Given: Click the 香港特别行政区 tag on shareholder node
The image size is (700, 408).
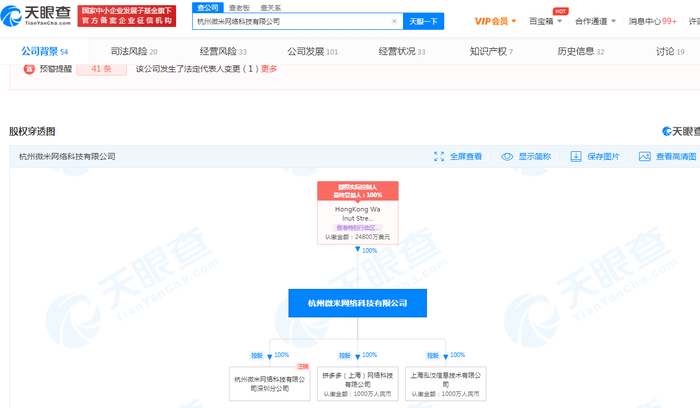Looking at the screenshot, I should 358,228.
